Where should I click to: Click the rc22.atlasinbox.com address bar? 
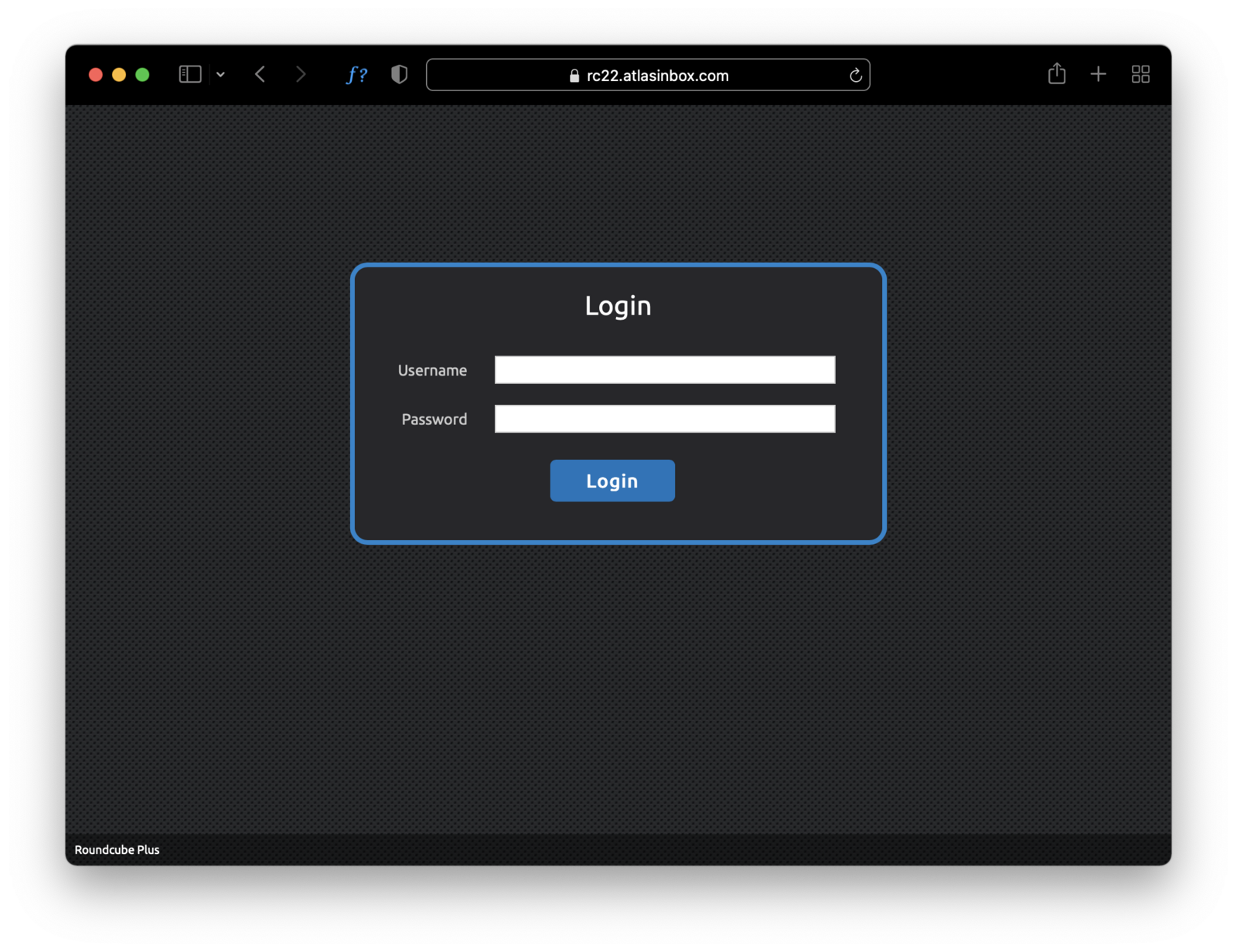click(x=648, y=75)
